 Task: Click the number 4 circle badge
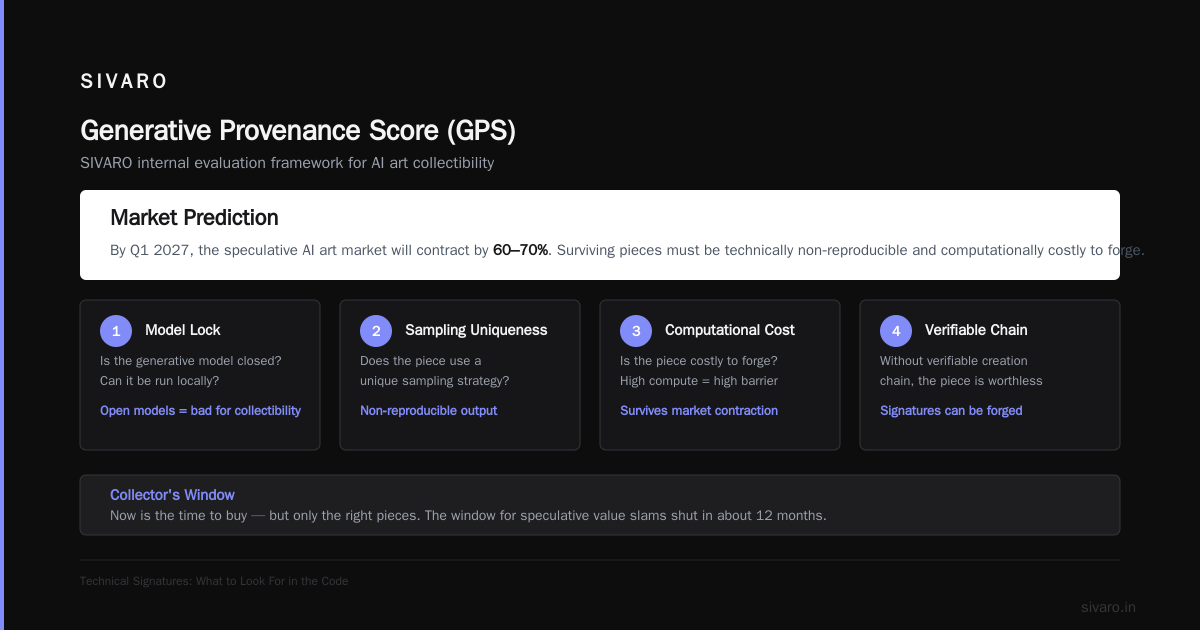point(896,331)
